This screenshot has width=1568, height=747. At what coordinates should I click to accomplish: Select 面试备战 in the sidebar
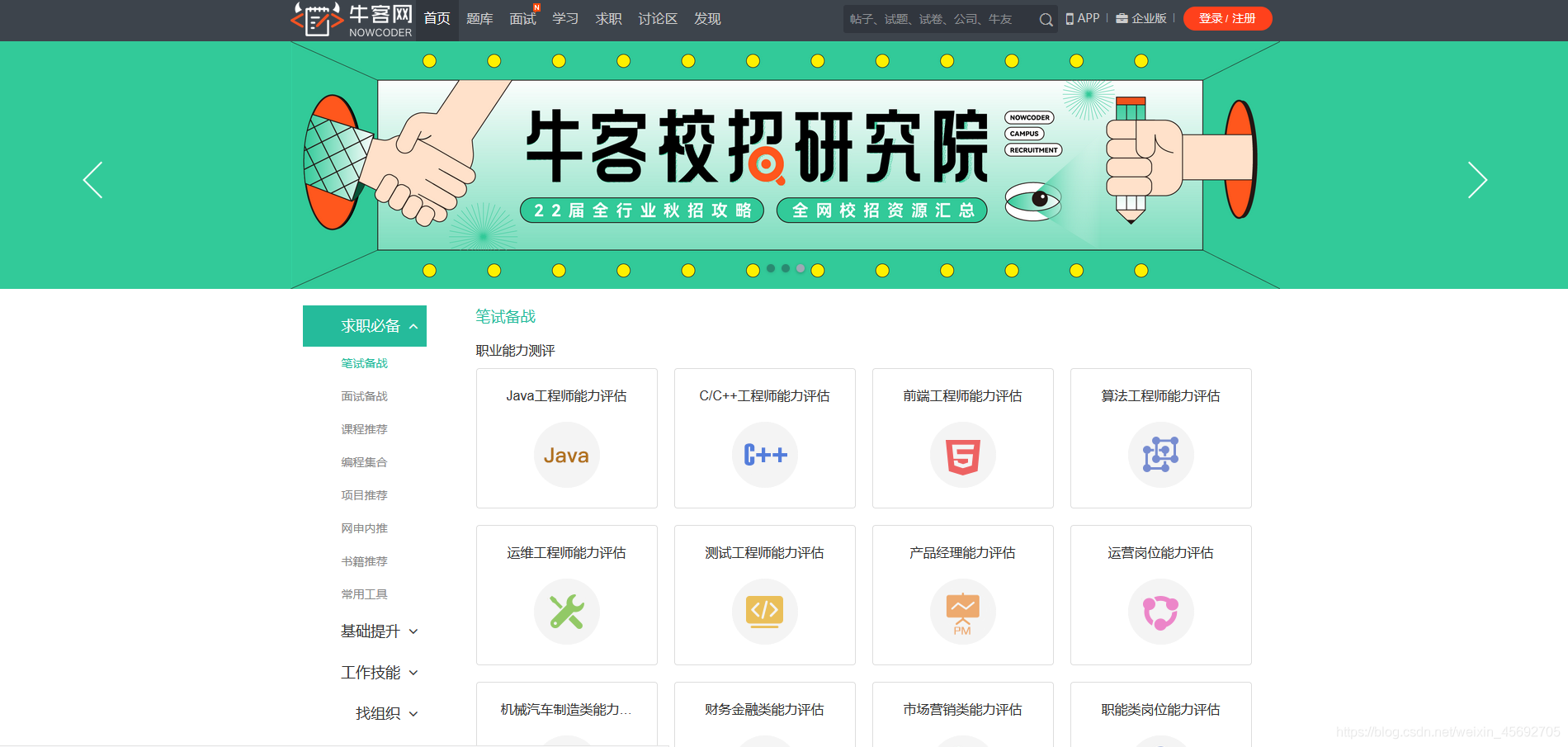(x=364, y=396)
